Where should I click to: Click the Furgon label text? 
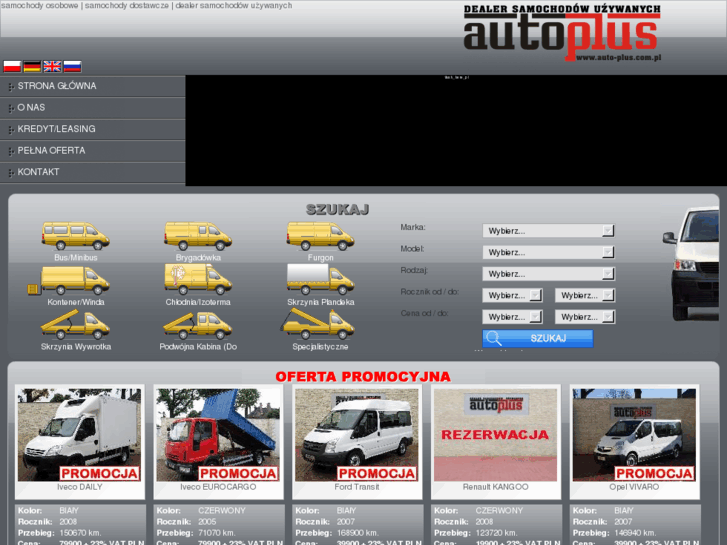coord(320,257)
